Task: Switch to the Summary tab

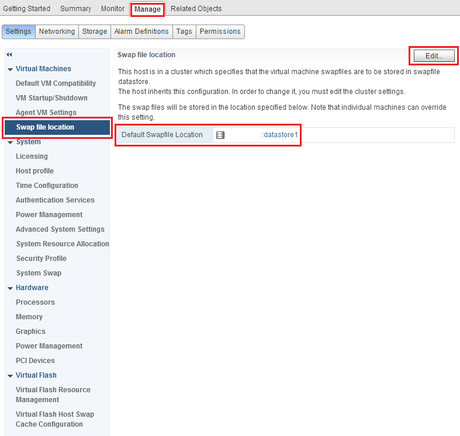Action: [x=76, y=9]
